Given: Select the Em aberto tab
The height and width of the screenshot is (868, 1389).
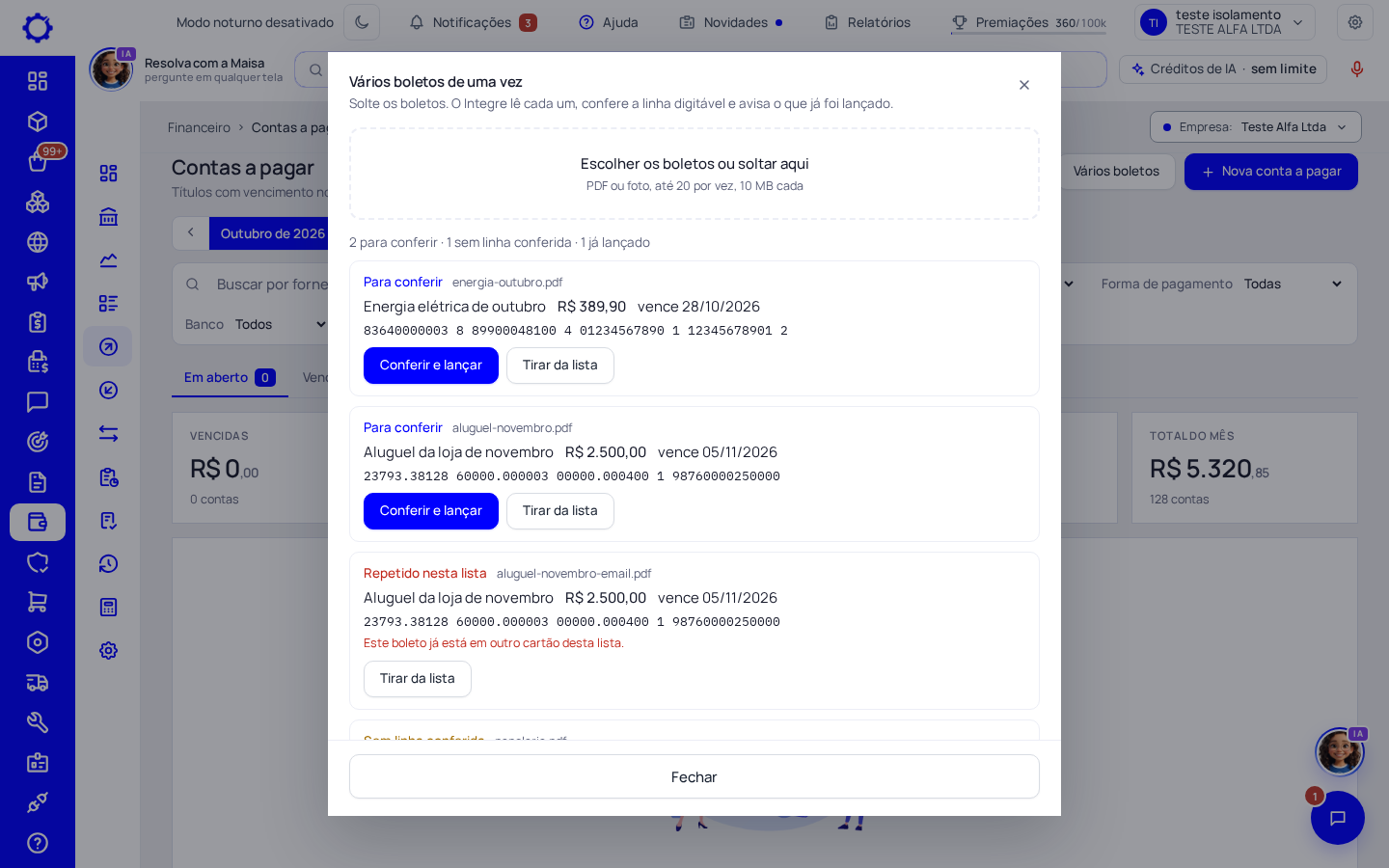Looking at the screenshot, I should 230,378.
